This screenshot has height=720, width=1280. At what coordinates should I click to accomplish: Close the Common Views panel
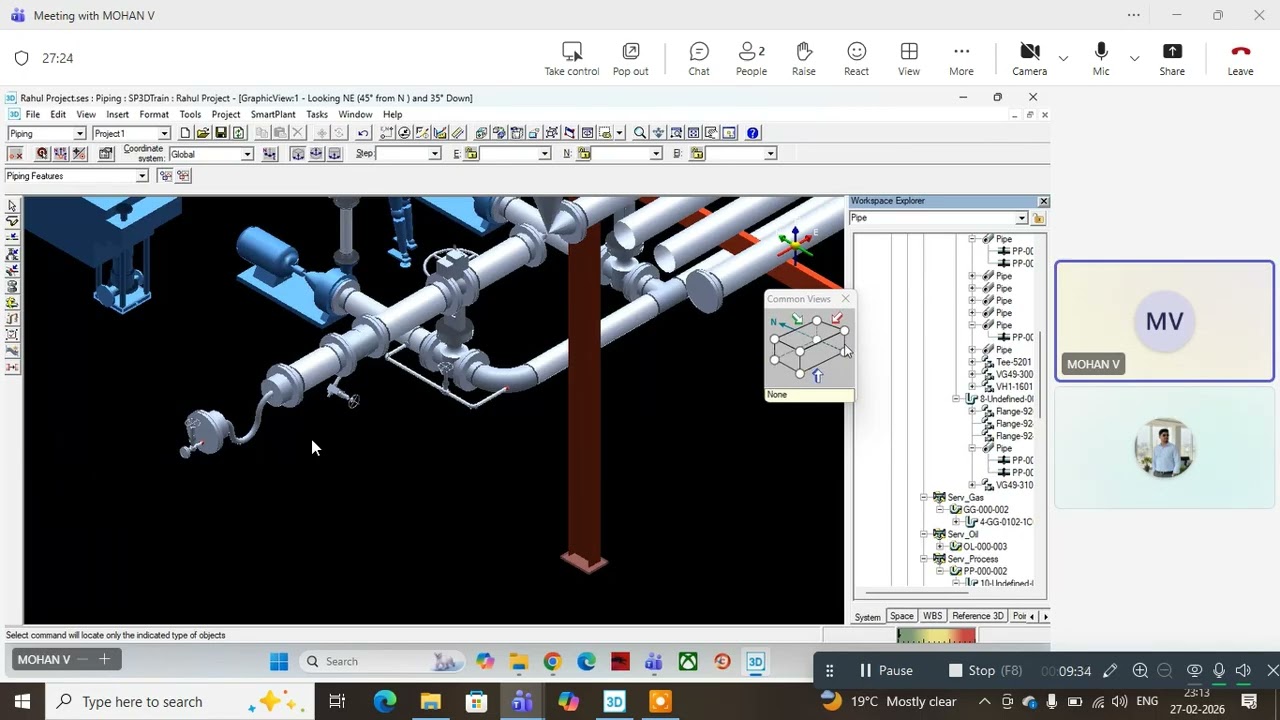tap(846, 298)
